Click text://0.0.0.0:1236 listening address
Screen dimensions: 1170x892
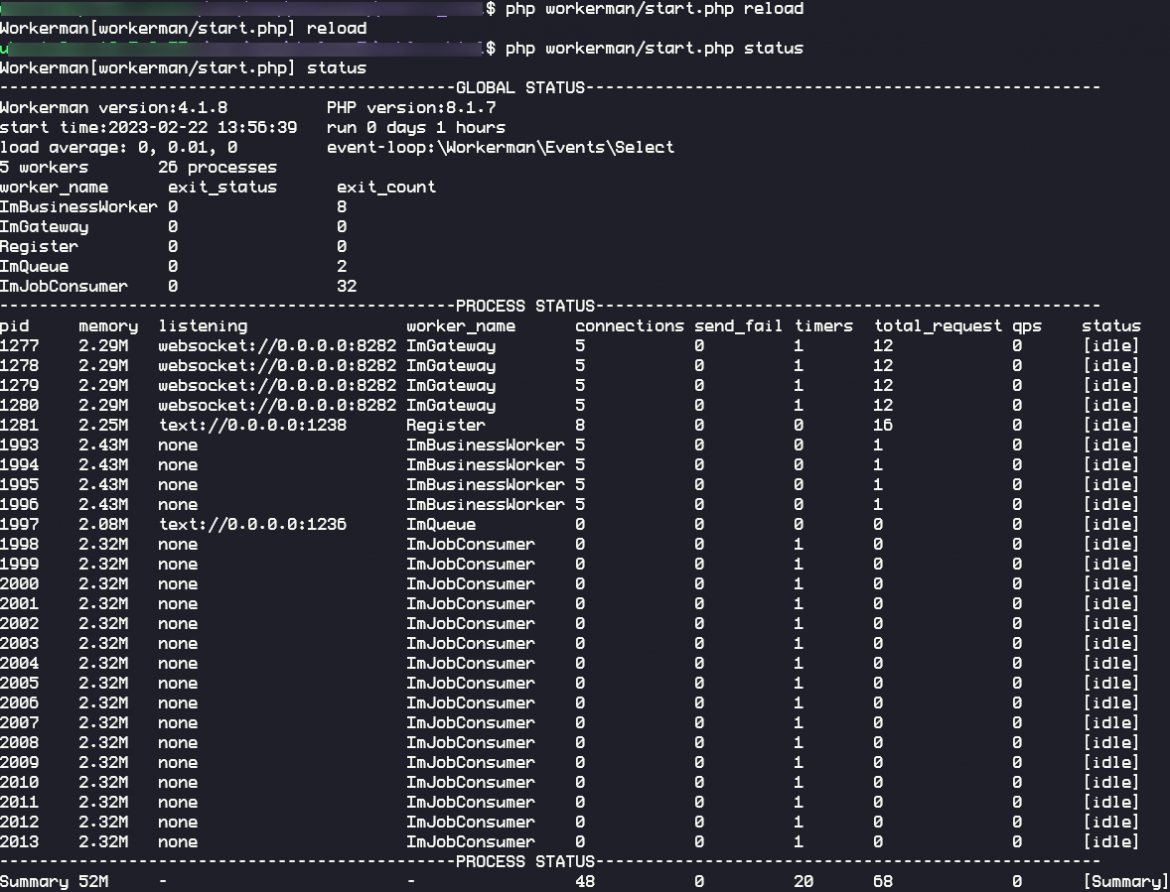click(x=252, y=524)
